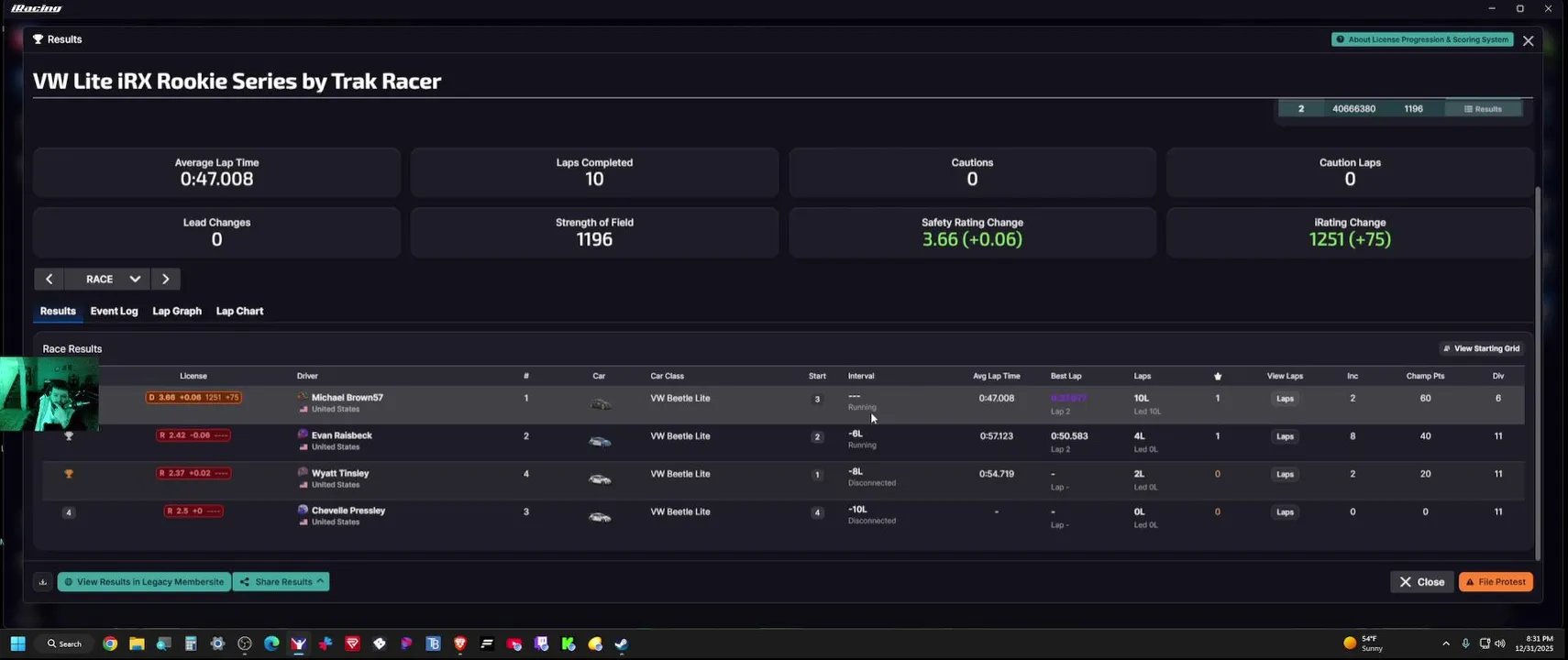This screenshot has height=660, width=1568.
Task: Open Laps for Chevelle Pressley
Action: coord(1285,511)
